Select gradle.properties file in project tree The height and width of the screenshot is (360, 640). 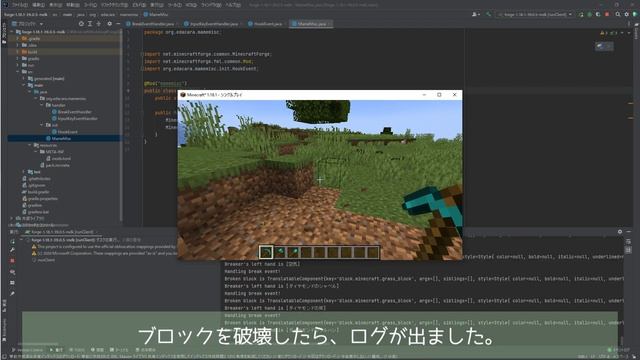pyautogui.click(x=40, y=198)
